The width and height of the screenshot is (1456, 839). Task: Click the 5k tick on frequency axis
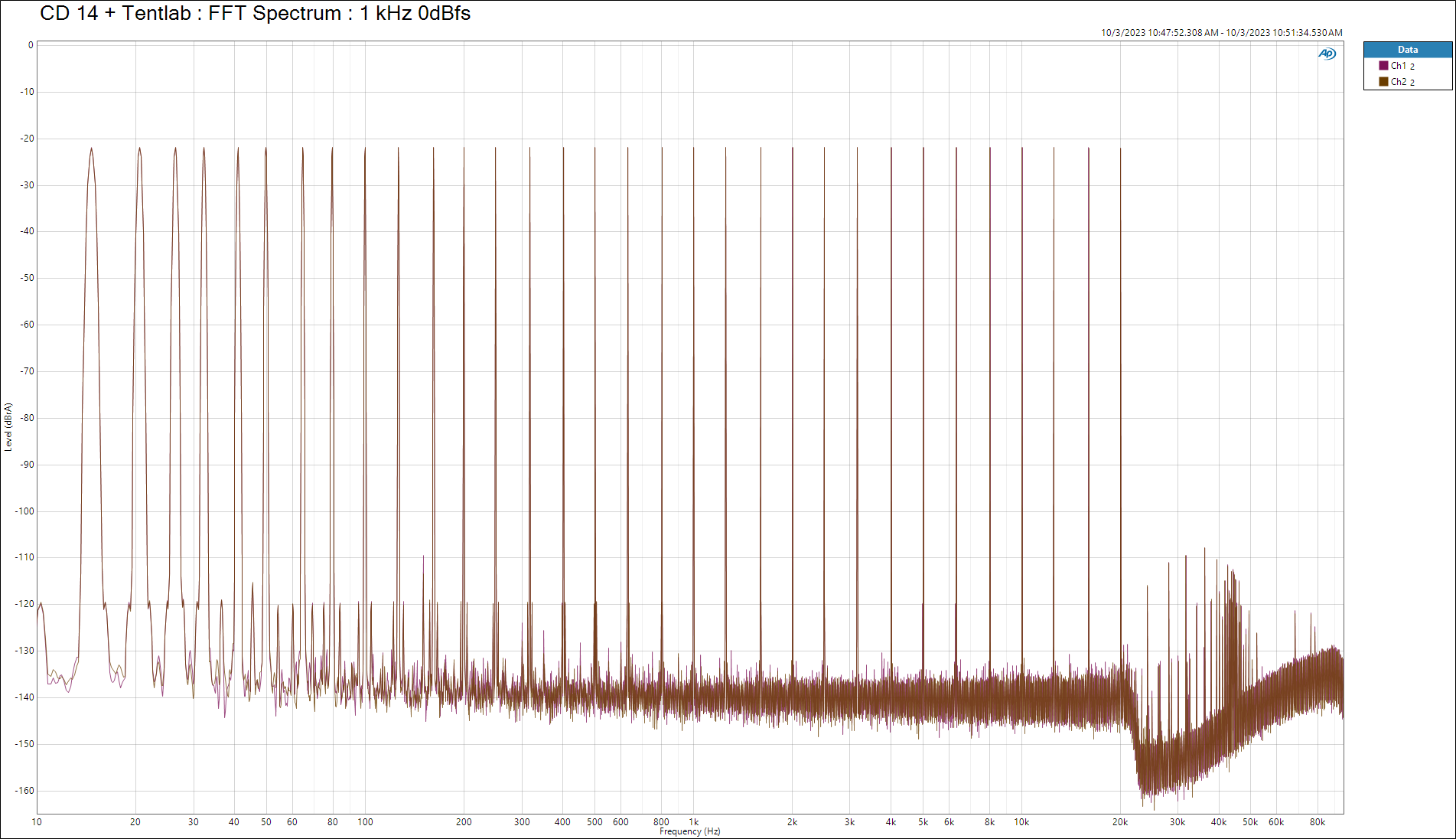pos(923,822)
